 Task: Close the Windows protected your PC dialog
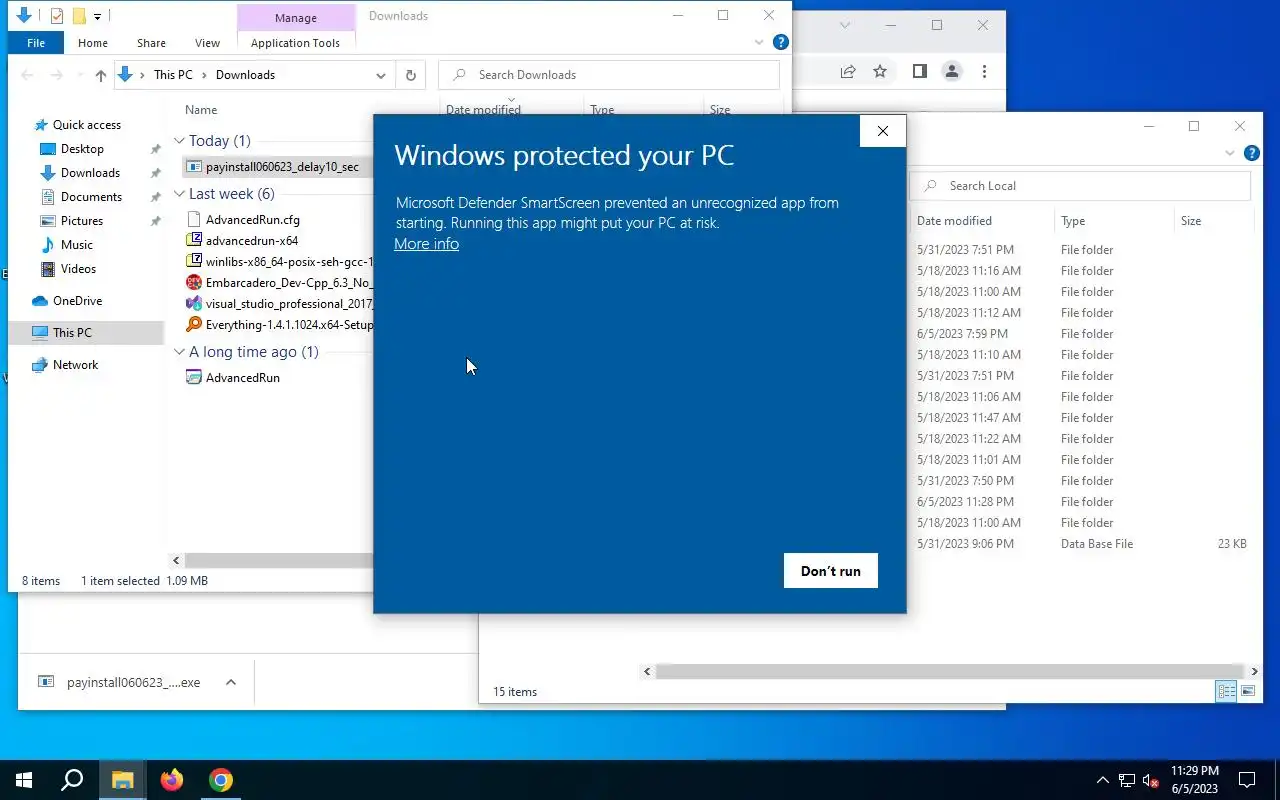point(882,131)
